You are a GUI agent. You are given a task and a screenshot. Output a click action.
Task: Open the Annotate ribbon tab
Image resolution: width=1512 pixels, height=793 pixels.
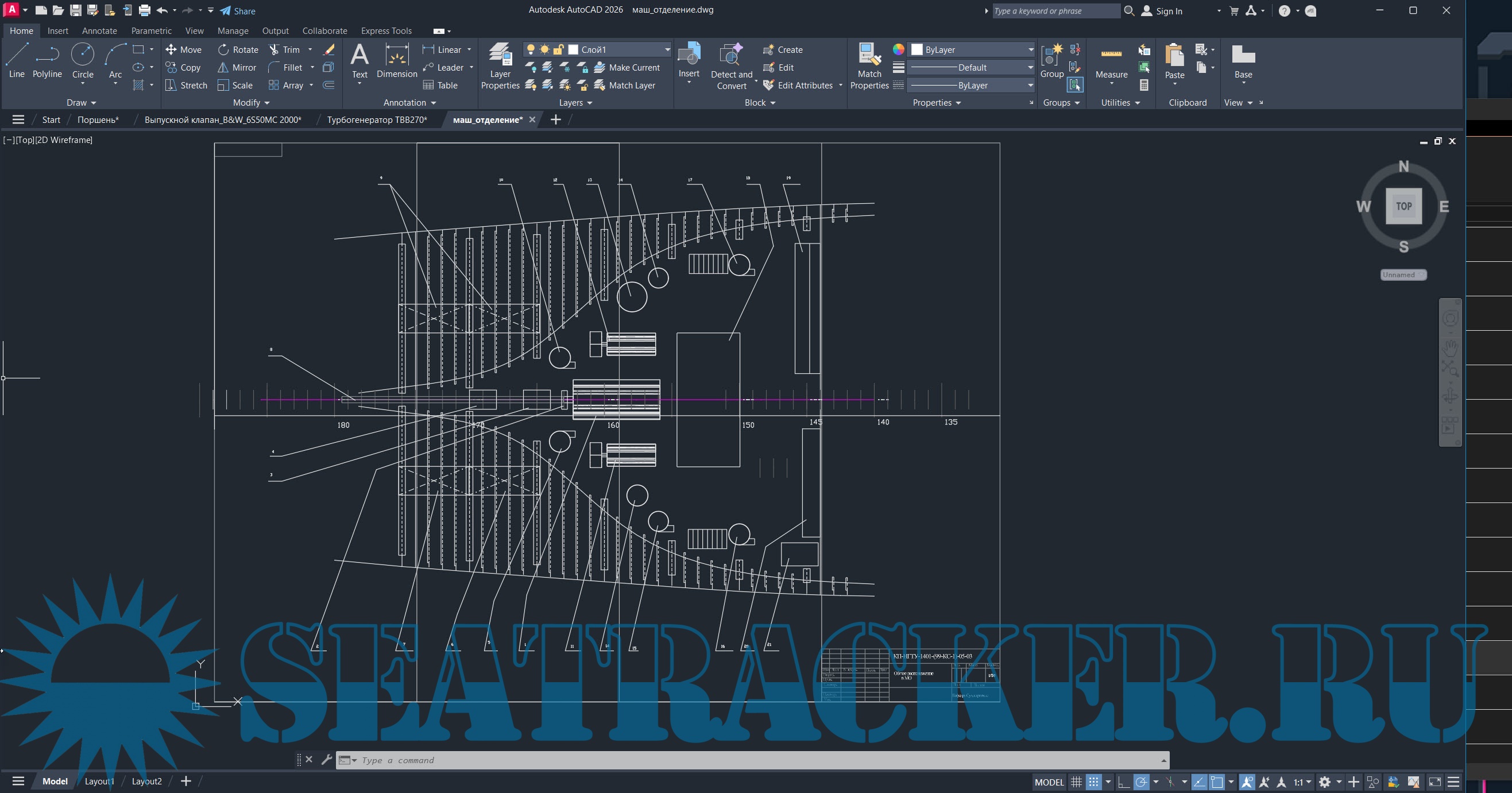(x=99, y=30)
